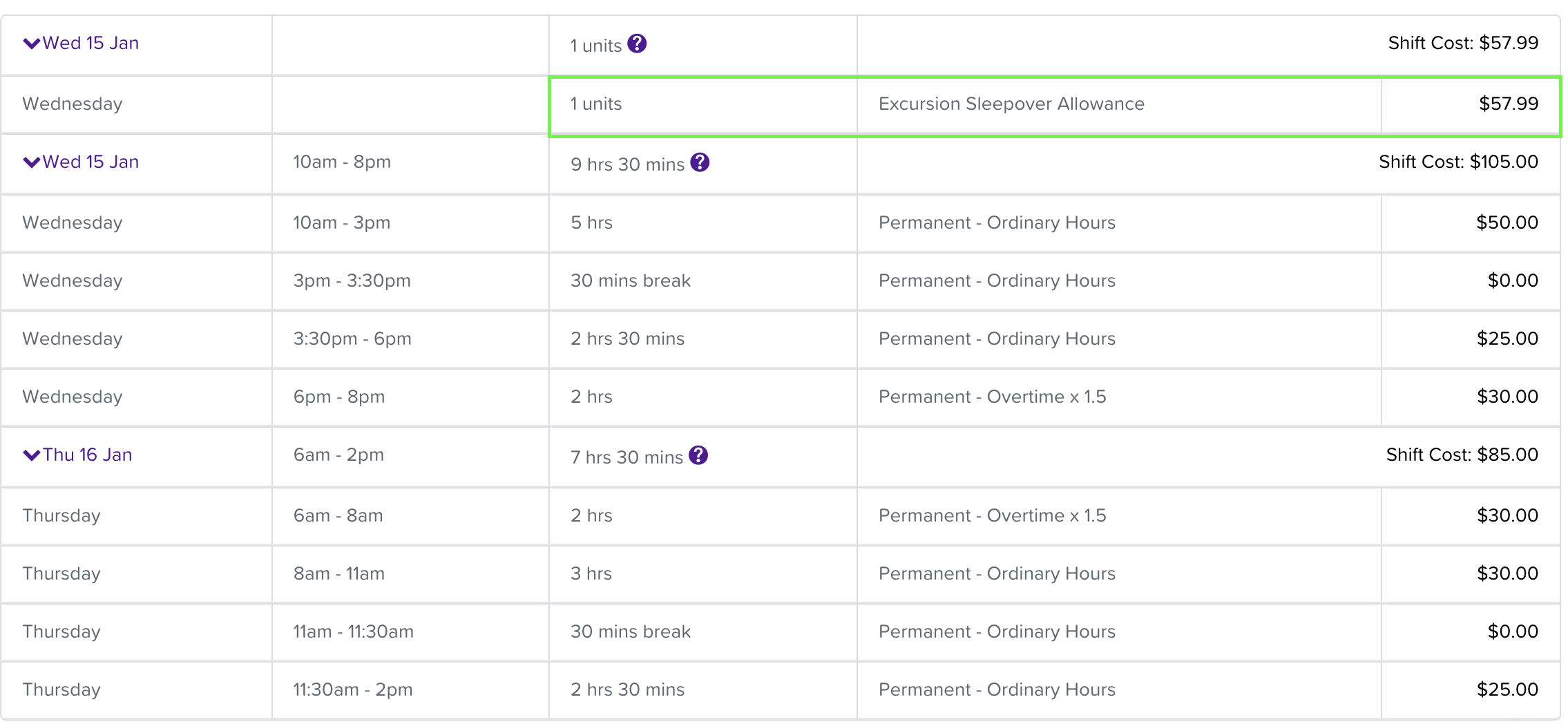1568x724 pixels.
Task: Select the Wednesday 3:30pm - 6pm row
Action: (x=781, y=339)
